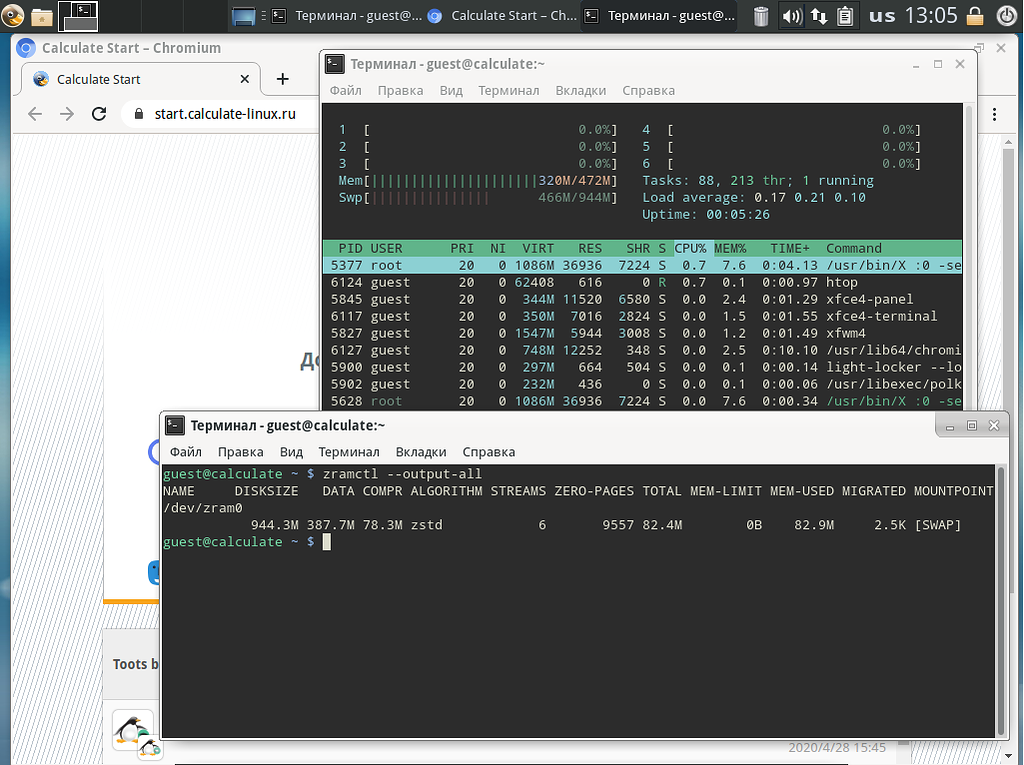
Task: Open a new Chromium tab with plus button
Action: [283, 79]
